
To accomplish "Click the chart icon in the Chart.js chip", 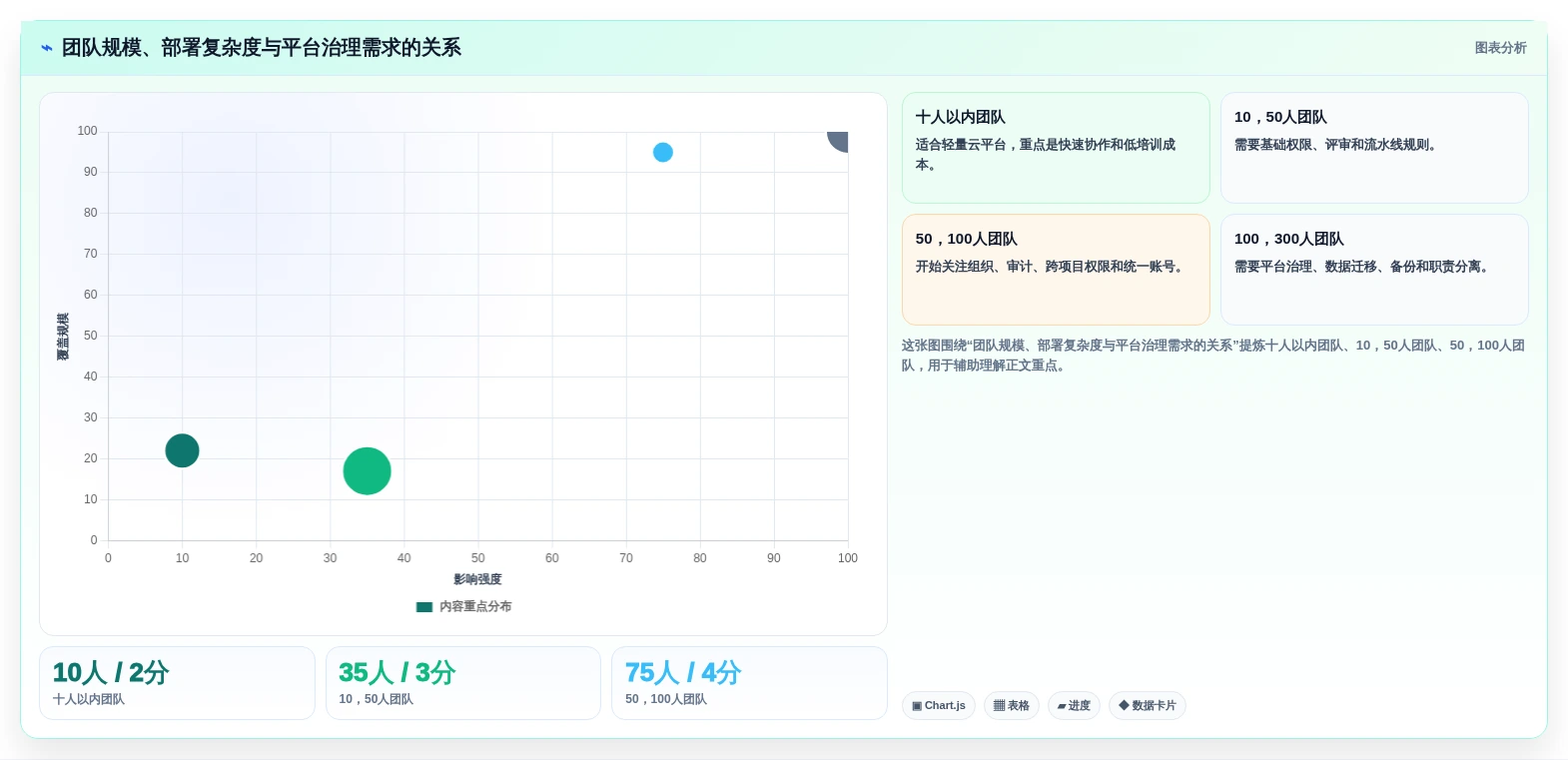I will point(917,706).
